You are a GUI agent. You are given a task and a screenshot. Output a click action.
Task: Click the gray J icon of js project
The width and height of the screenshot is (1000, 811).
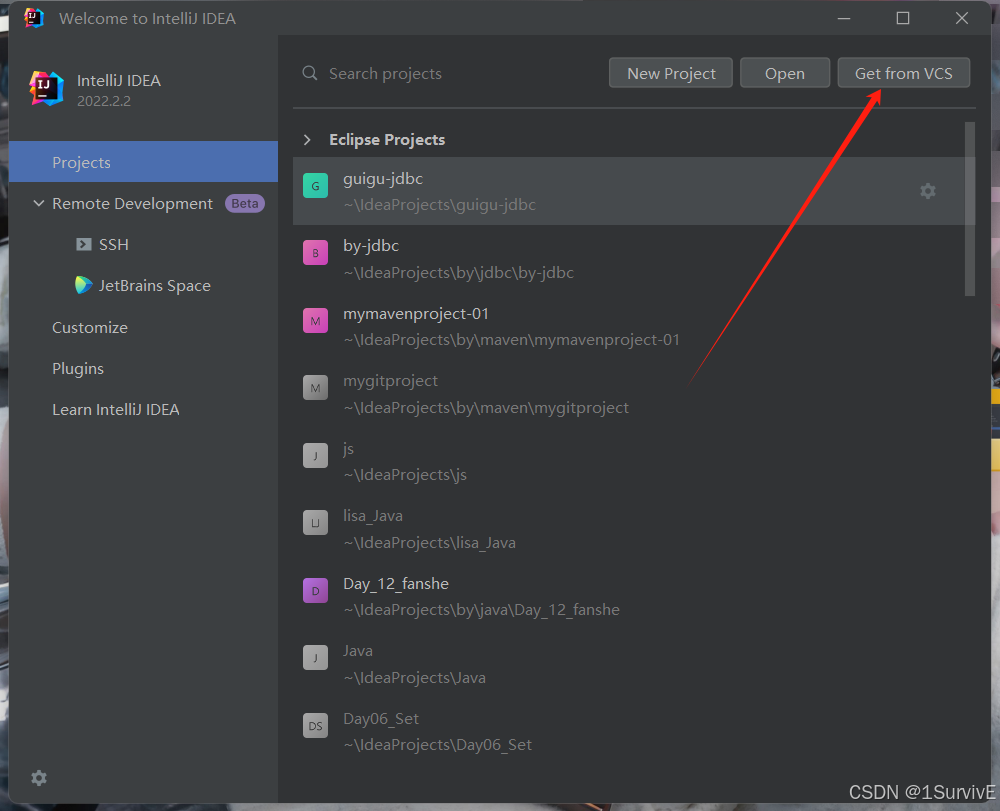[315, 455]
